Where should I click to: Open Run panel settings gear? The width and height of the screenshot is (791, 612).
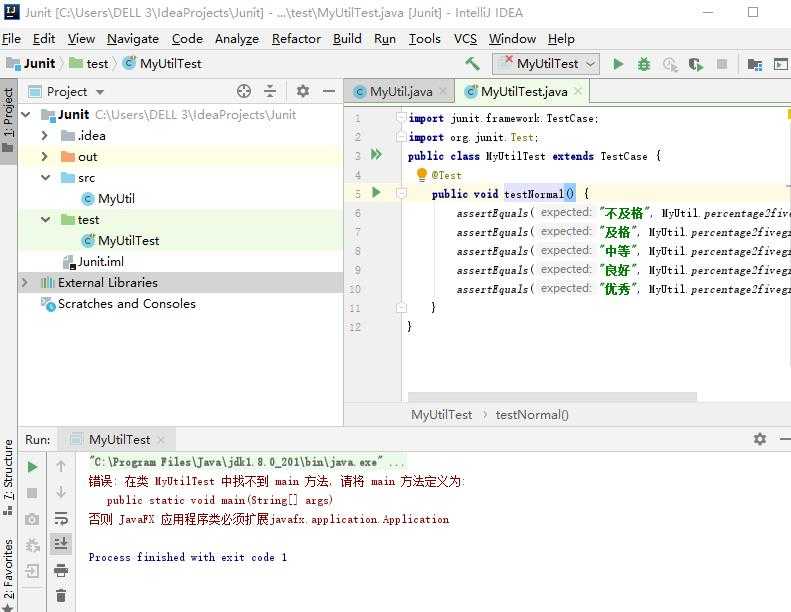[x=760, y=439]
